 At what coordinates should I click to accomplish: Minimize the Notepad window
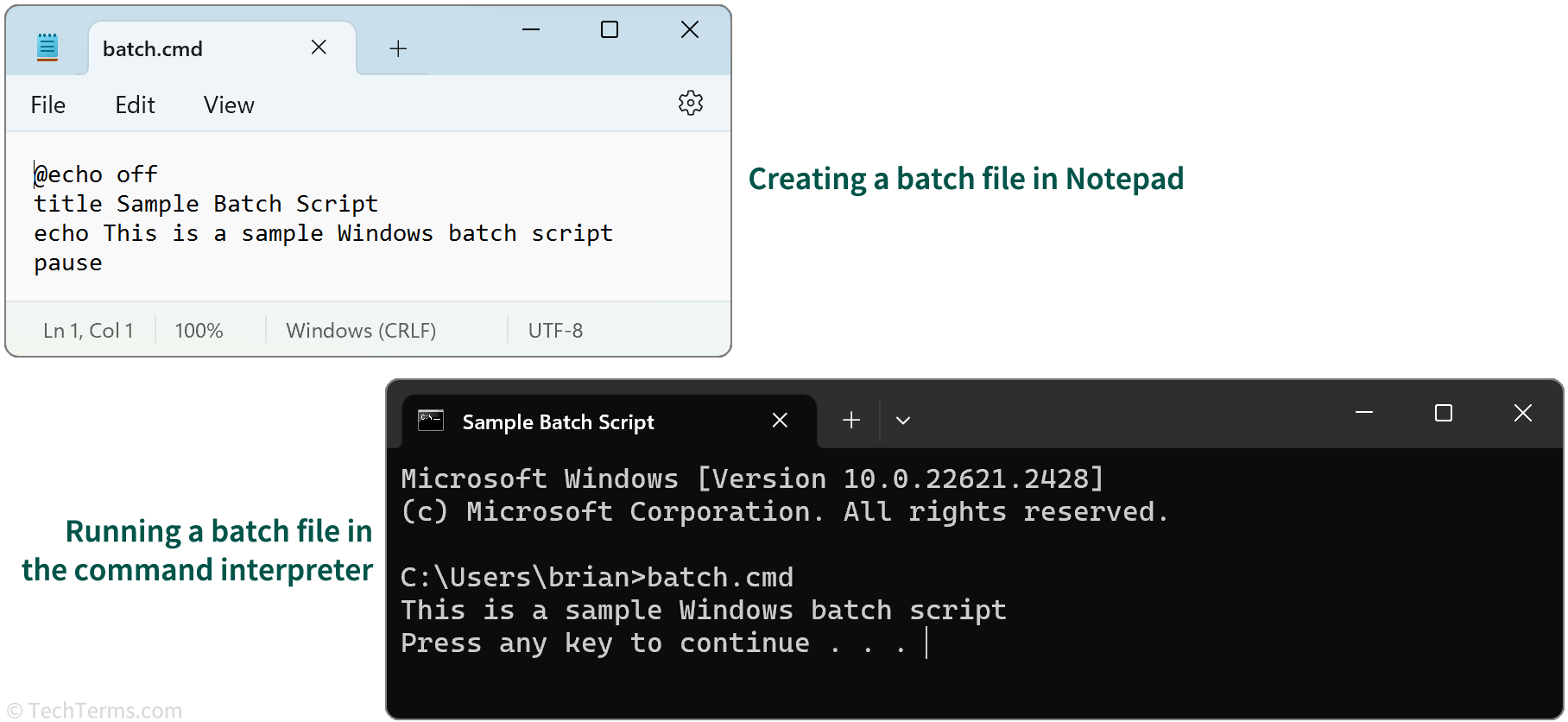point(531,29)
